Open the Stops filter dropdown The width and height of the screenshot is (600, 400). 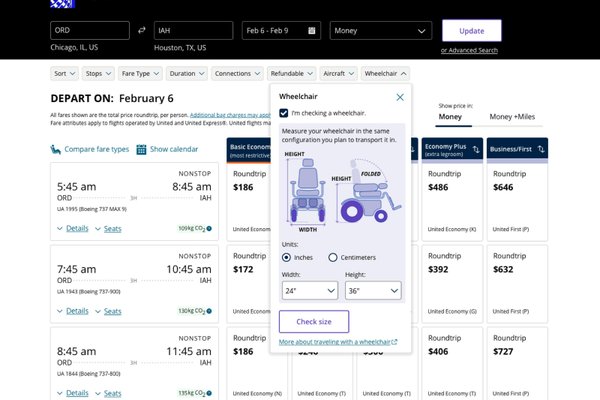[98, 73]
